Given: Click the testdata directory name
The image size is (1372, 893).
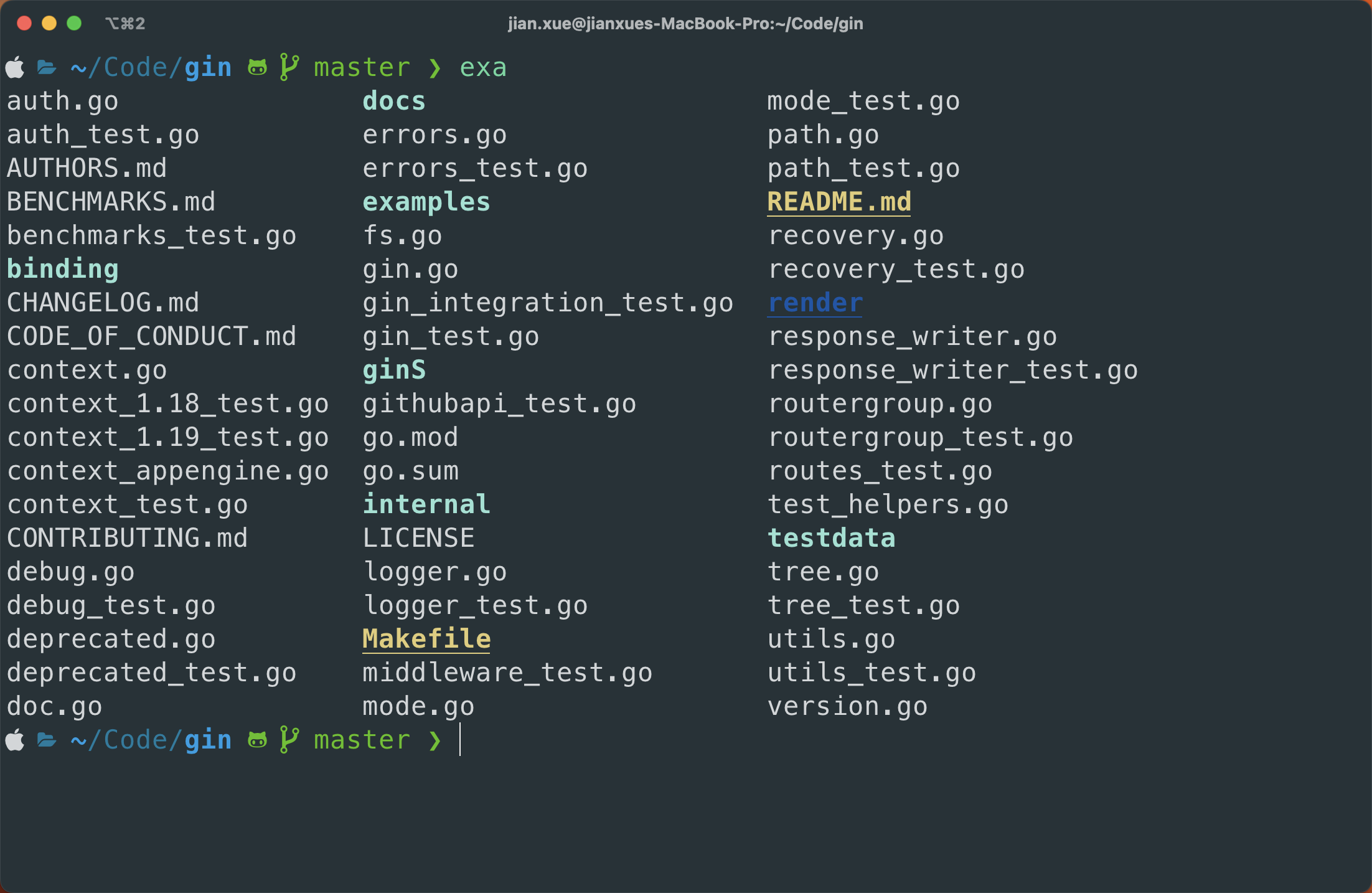Looking at the screenshot, I should coord(831,538).
